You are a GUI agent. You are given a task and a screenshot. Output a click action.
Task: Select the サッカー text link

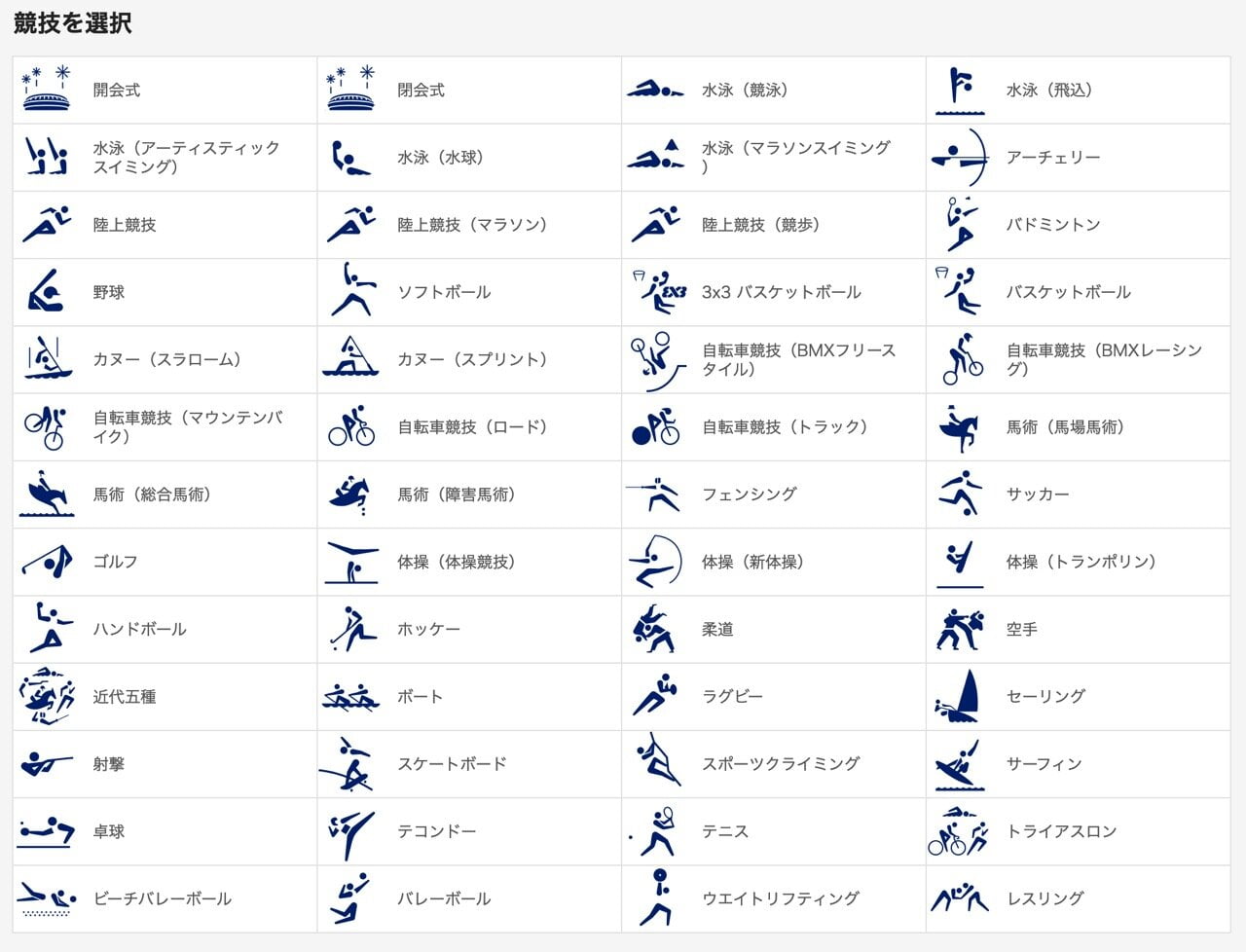coord(1038,495)
